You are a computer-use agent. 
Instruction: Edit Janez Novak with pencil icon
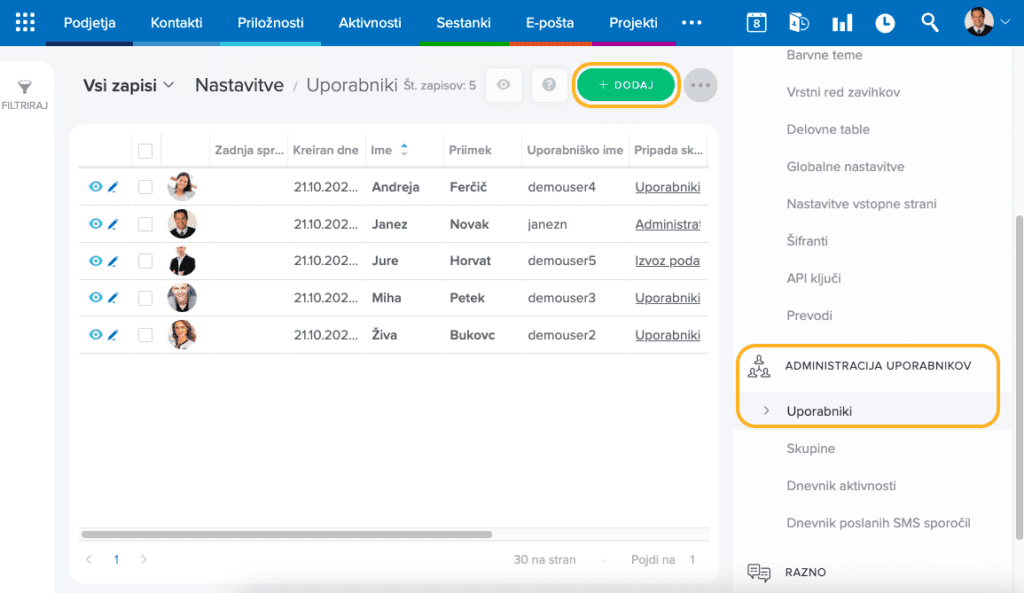(x=113, y=225)
